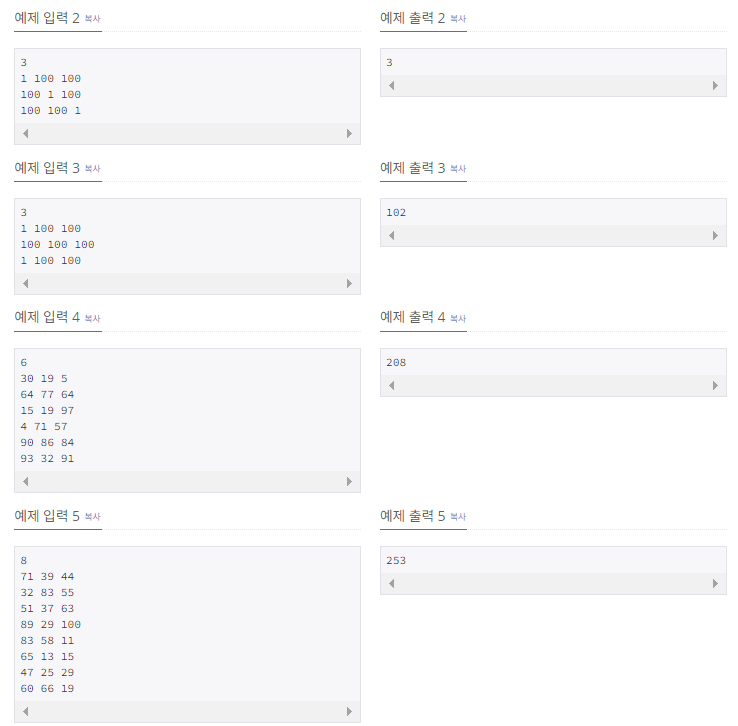Click the 253 output text box
Screen dimensions: 738x726
click(553, 570)
